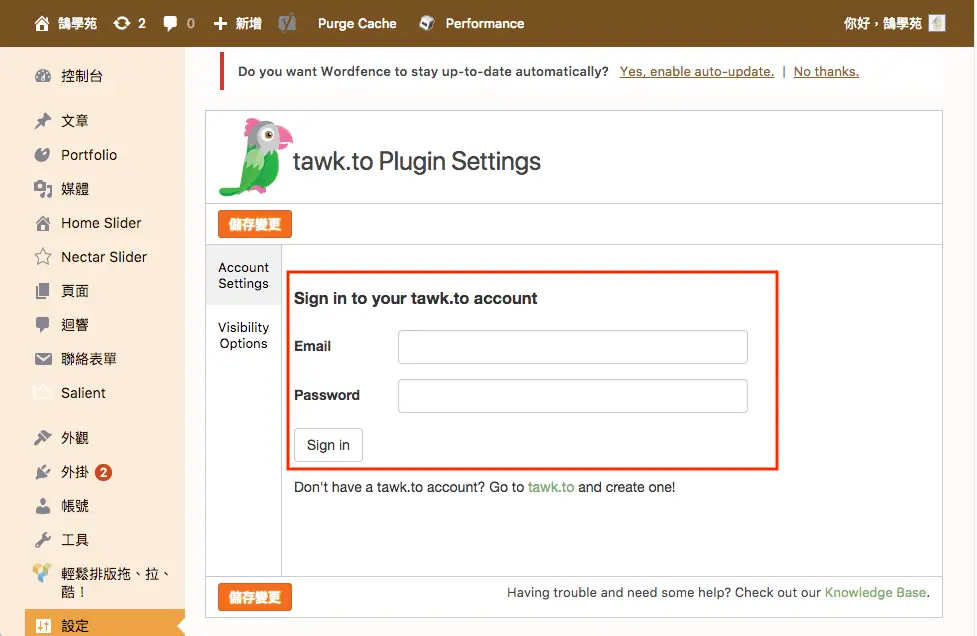The height and width of the screenshot is (636, 977).
Task: Click the home icon in admin bar
Action: coord(42,24)
